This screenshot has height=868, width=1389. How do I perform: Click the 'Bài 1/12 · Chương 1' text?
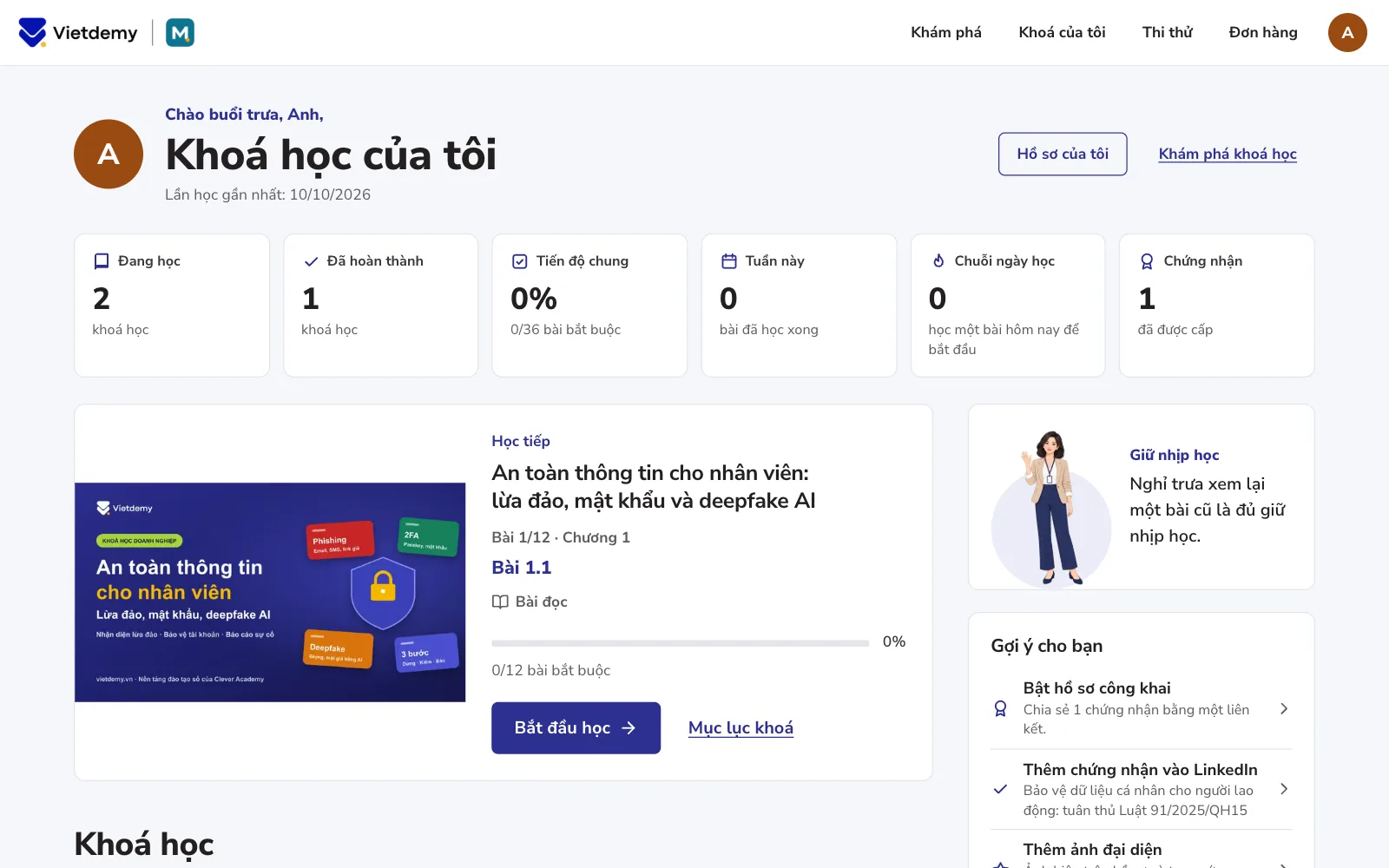[561, 537]
